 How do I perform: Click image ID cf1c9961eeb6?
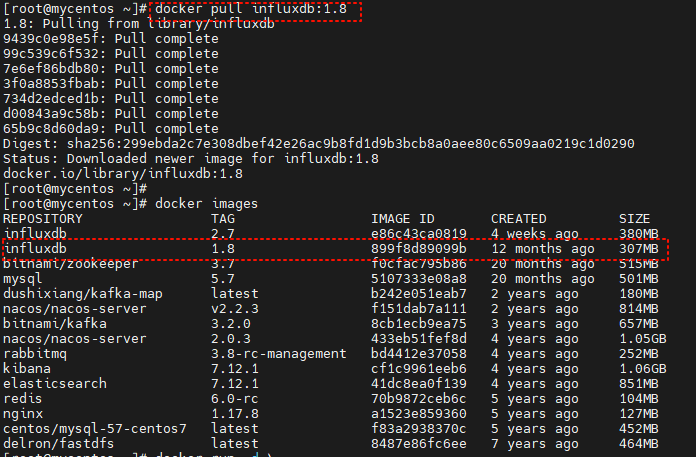[x=419, y=369]
